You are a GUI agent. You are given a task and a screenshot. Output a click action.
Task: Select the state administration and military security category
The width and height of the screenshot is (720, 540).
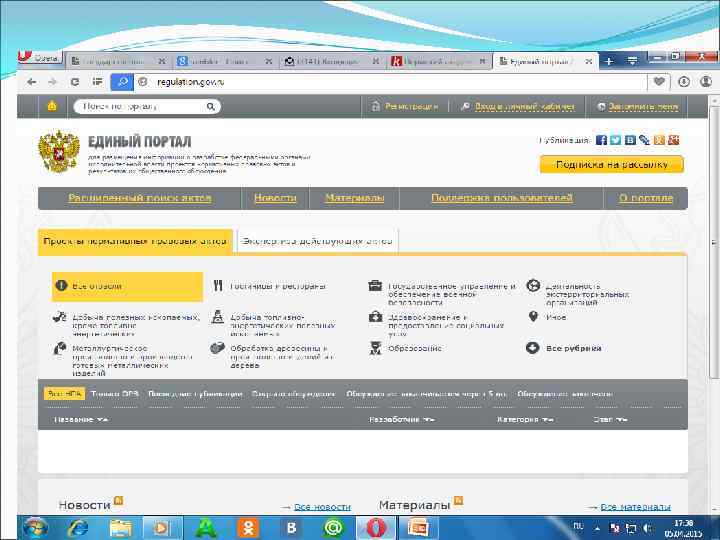tap(452, 294)
